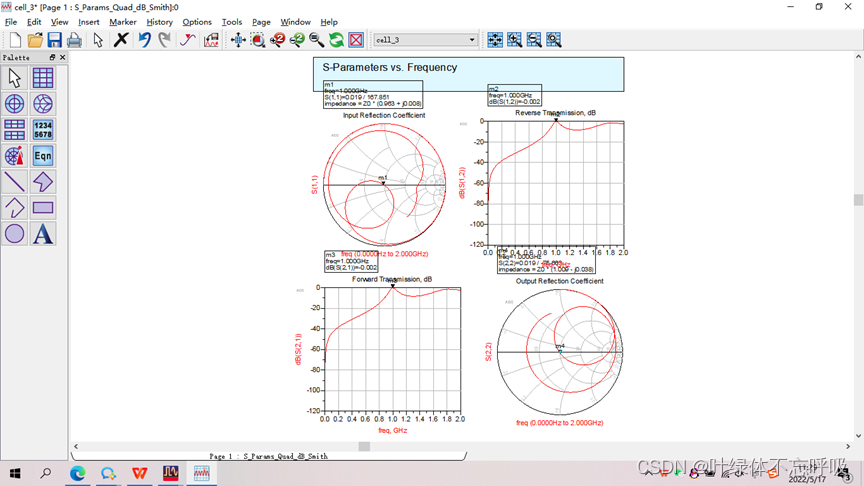Viewport: 864px width, 486px height.
Task: Click the marker zoom-in toolbar icon
Action: tap(515, 40)
